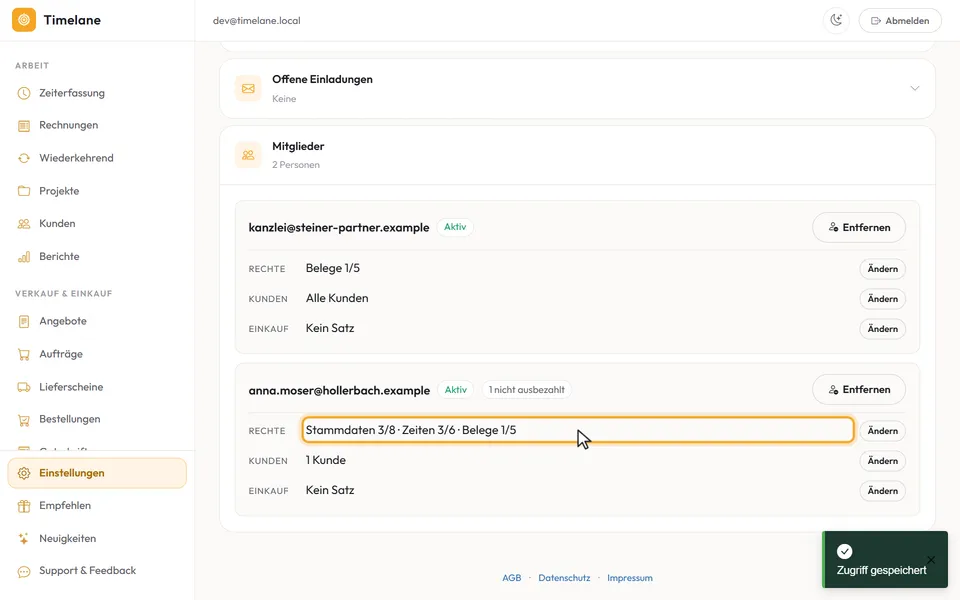The image size is (960, 600).
Task: Click the Empfehlen gift icon
Action: coord(24,506)
